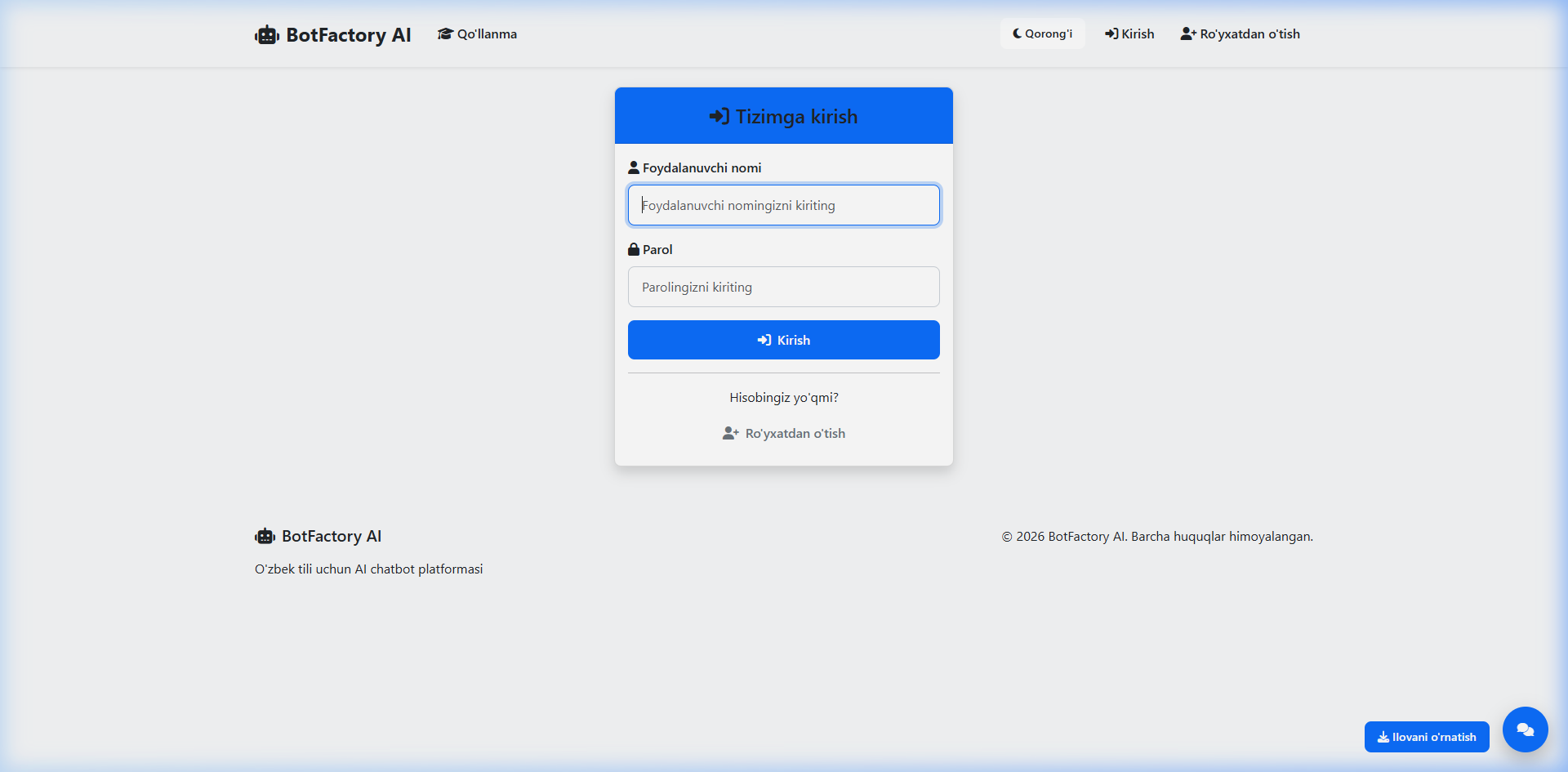The height and width of the screenshot is (772, 1568).
Task: Go to Ro'yxatdan o'tish in top navbar
Action: tap(1240, 33)
